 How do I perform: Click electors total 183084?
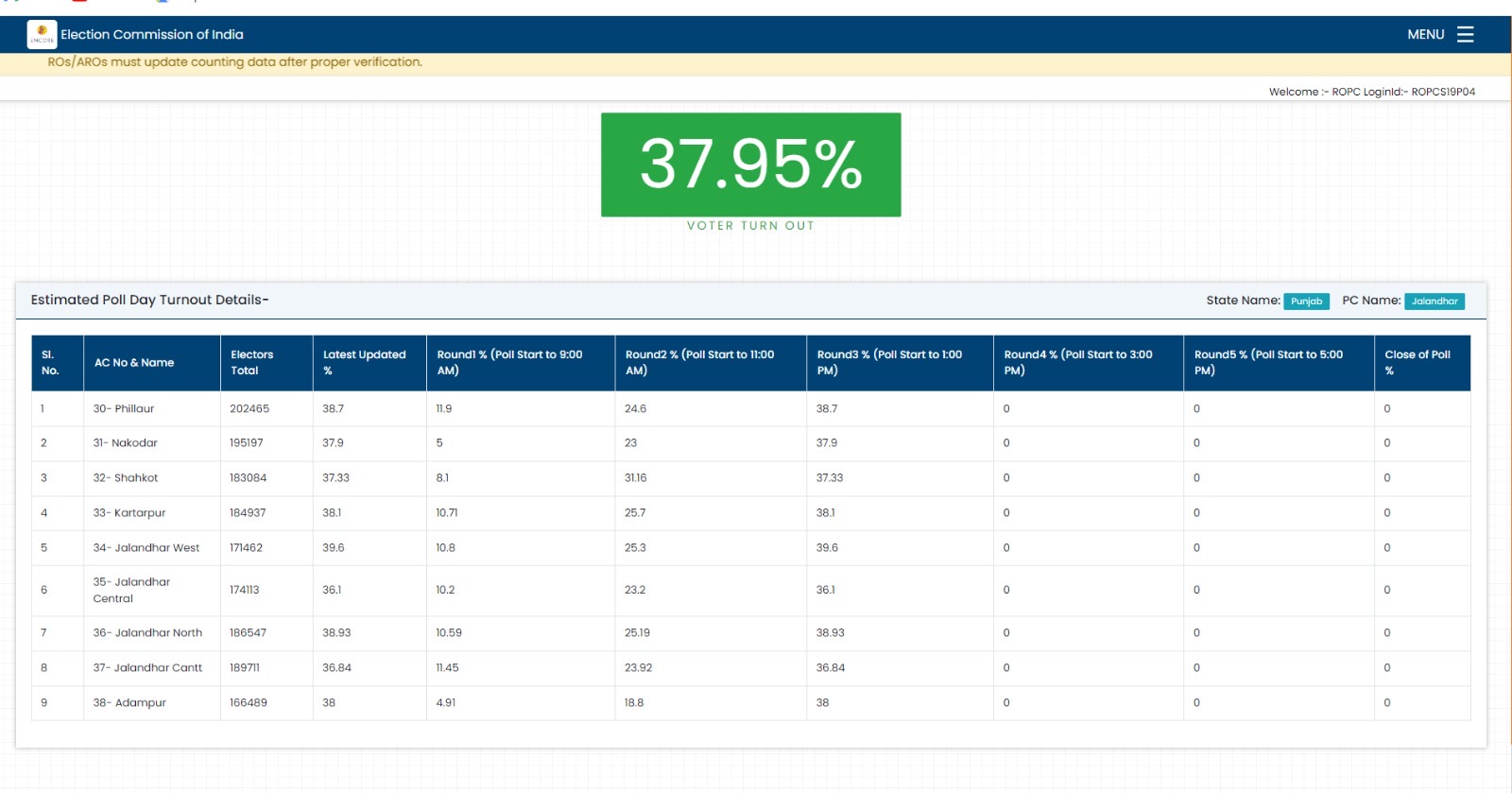[x=248, y=477]
